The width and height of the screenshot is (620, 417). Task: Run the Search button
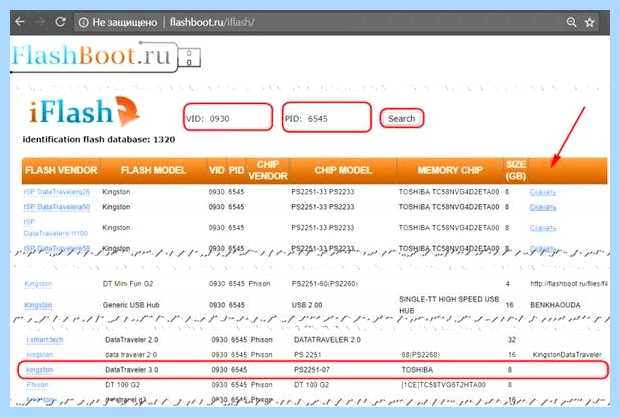tap(402, 118)
